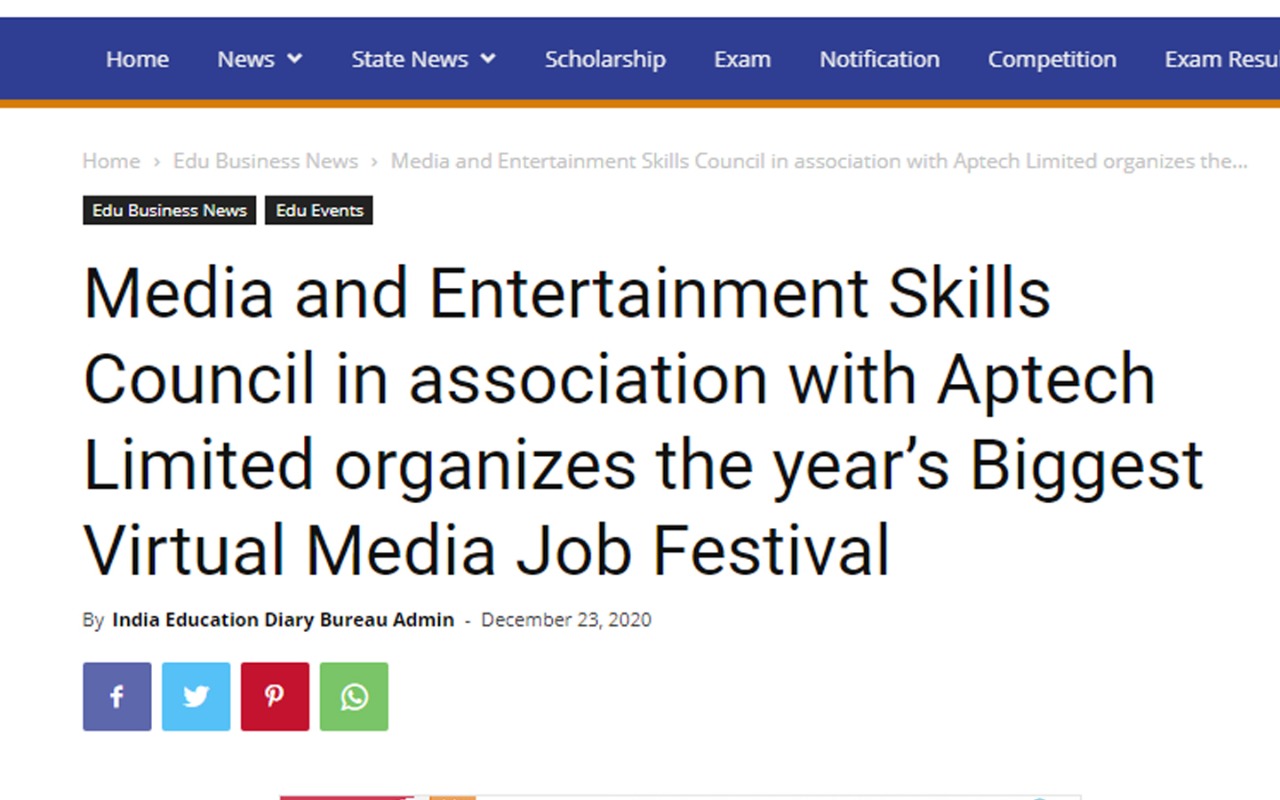Open the Notification menu item
The image size is (1280, 800).
[880, 59]
